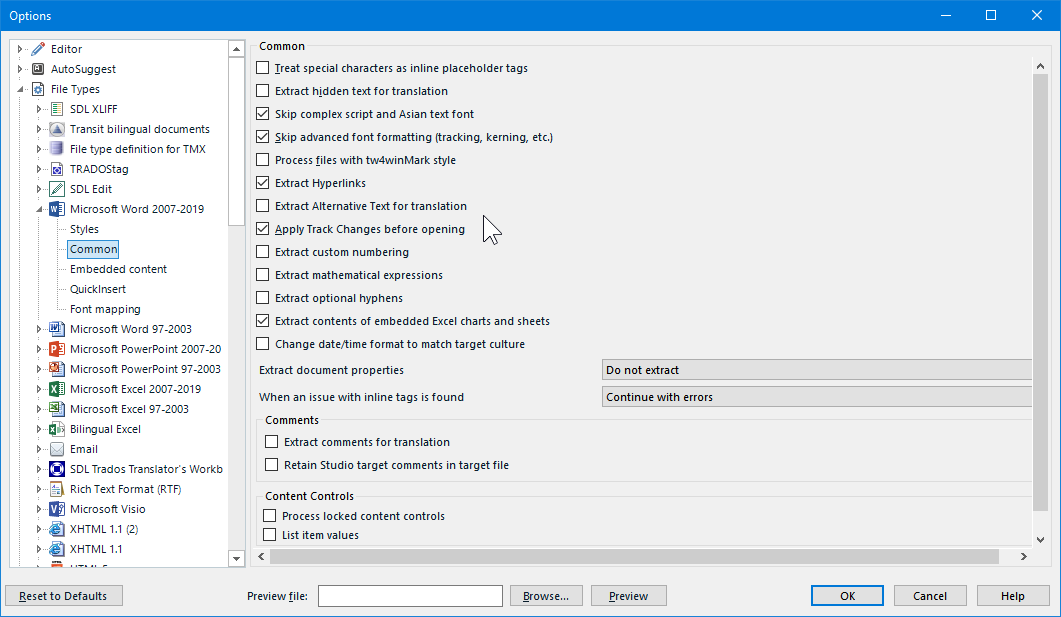Image resolution: width=1061 pixels, height=617 pixels.
Task: Click the Preview file input field
Action: coord(410,596)
